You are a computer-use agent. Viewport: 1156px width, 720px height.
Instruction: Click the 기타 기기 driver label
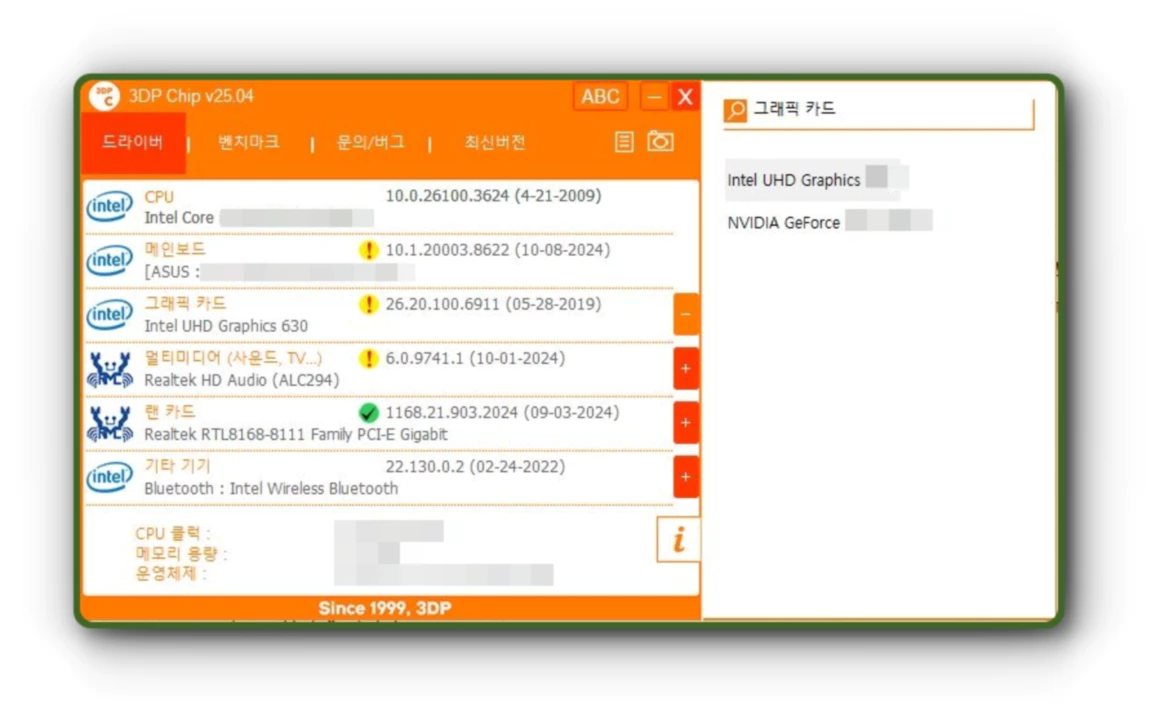pyautogui.click(x=178, y=466)
